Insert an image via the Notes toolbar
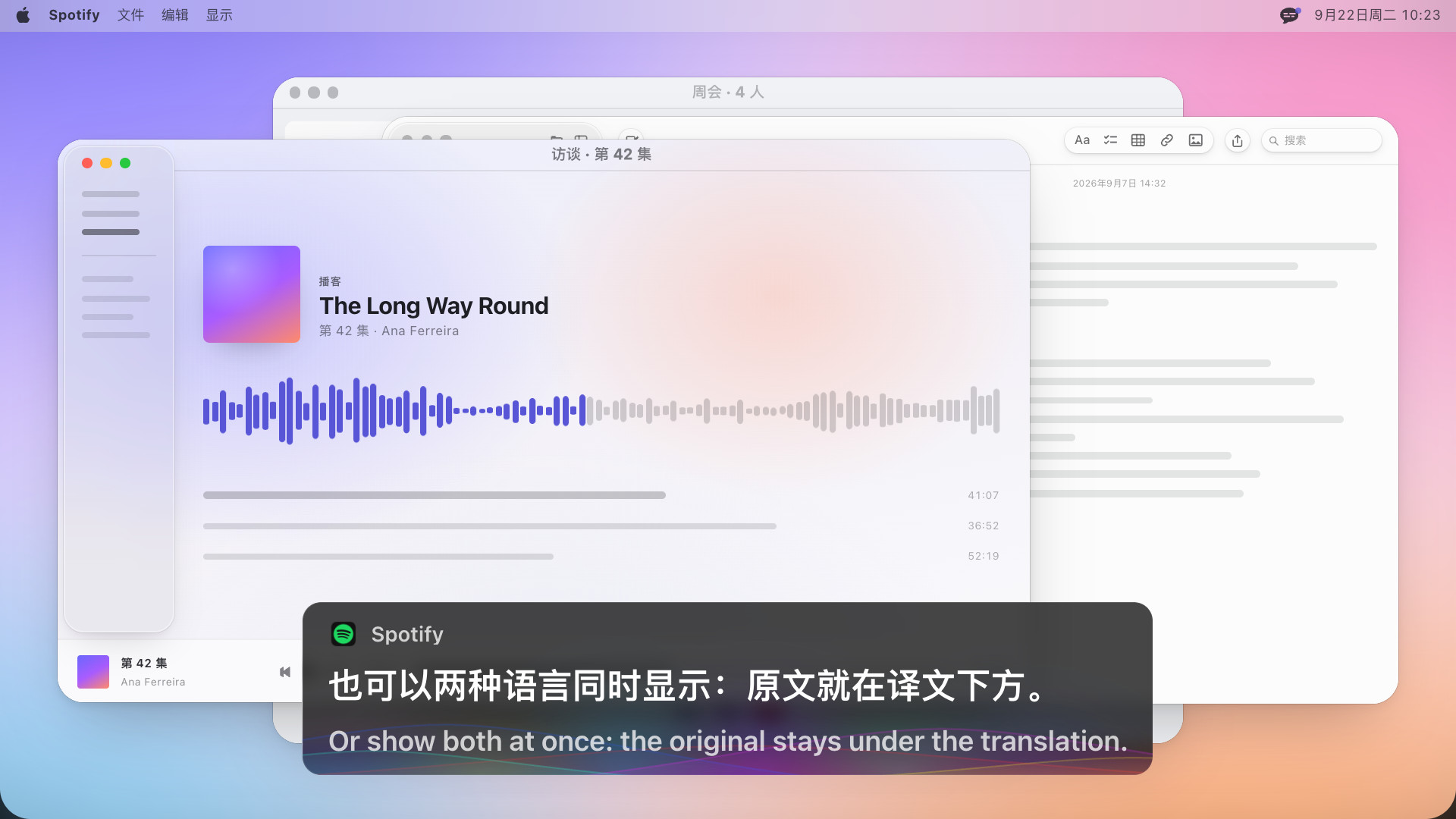 (1196, 140)
